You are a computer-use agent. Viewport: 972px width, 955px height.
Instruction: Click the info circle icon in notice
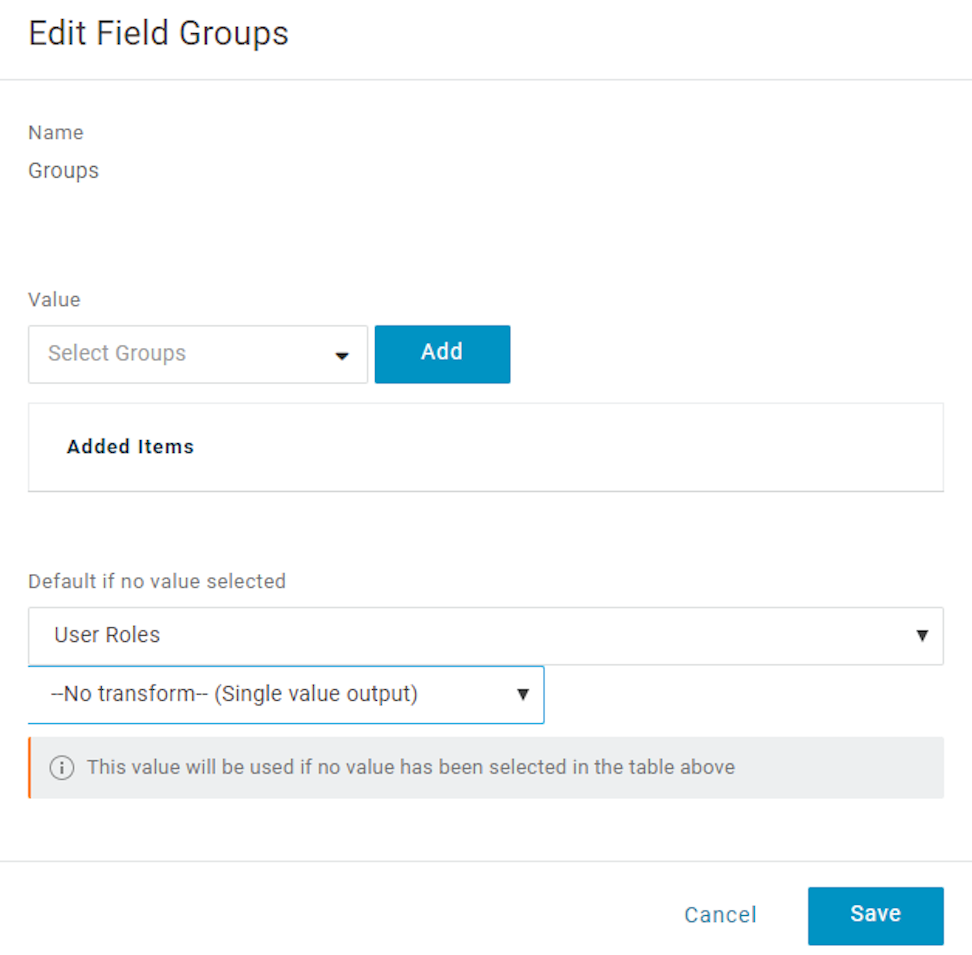(62, 768)
